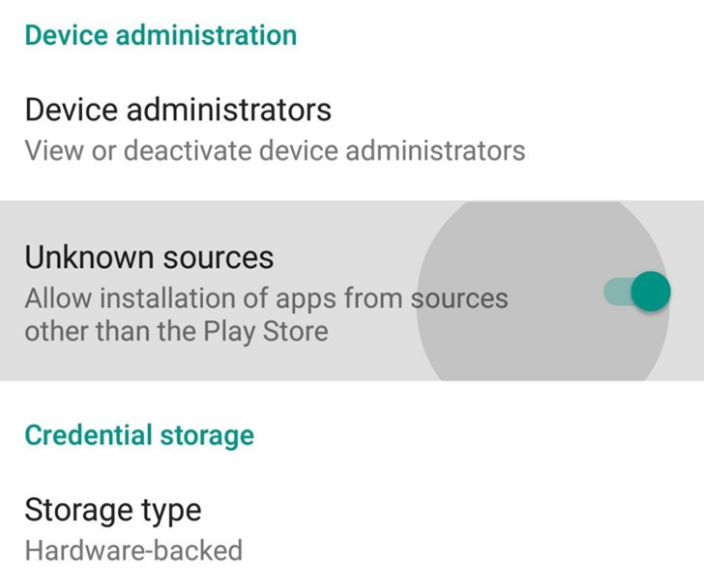Click the "Unknown sources" title text
Viewport: 704px width, 586px height.
[x=148, y=257]
